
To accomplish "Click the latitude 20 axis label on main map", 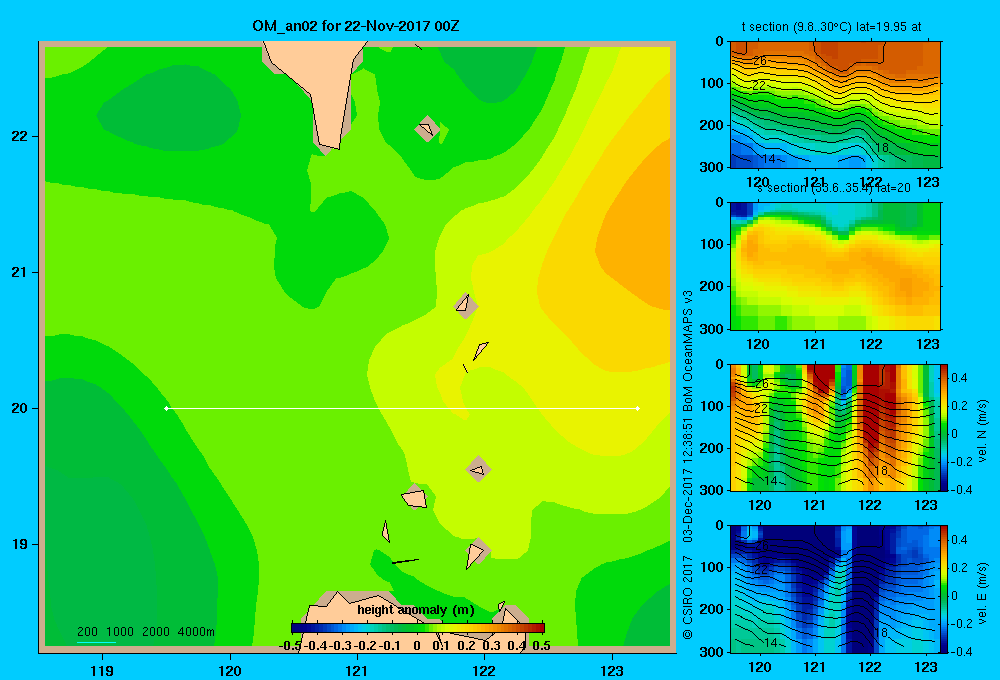I will click(19, 408).
